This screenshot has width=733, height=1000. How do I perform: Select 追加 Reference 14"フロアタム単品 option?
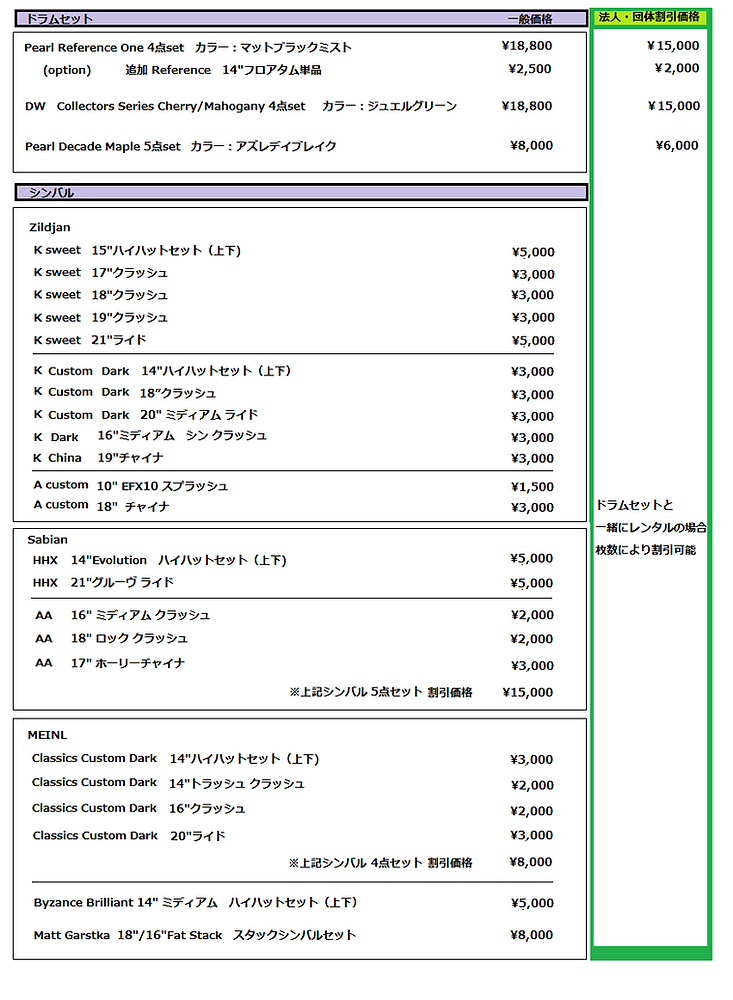(x=223, y=70)
